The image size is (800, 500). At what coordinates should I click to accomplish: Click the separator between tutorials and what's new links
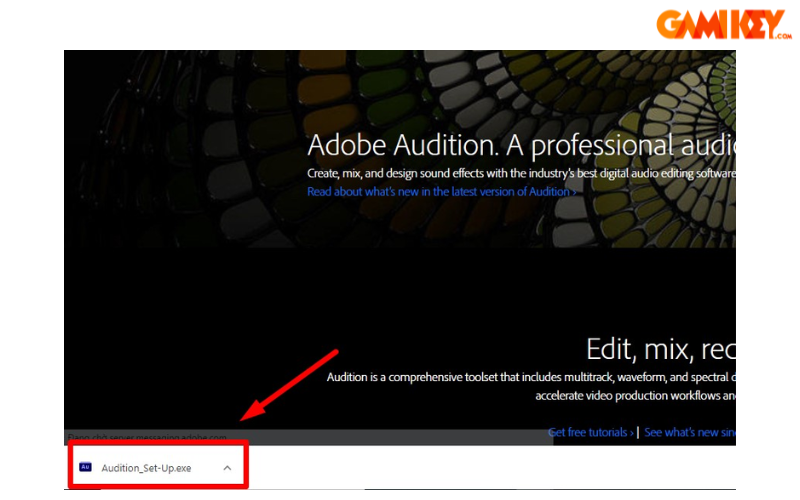tap(638, 432)
